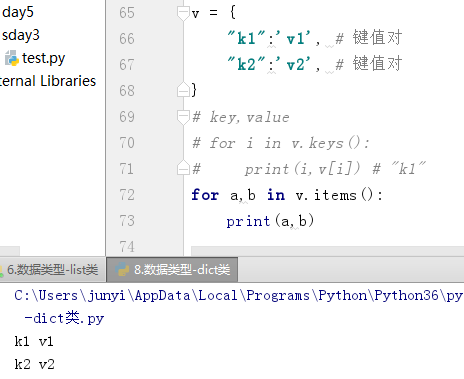Click line number 72 in gutter
464x379 pixels.
pos(127,195)
